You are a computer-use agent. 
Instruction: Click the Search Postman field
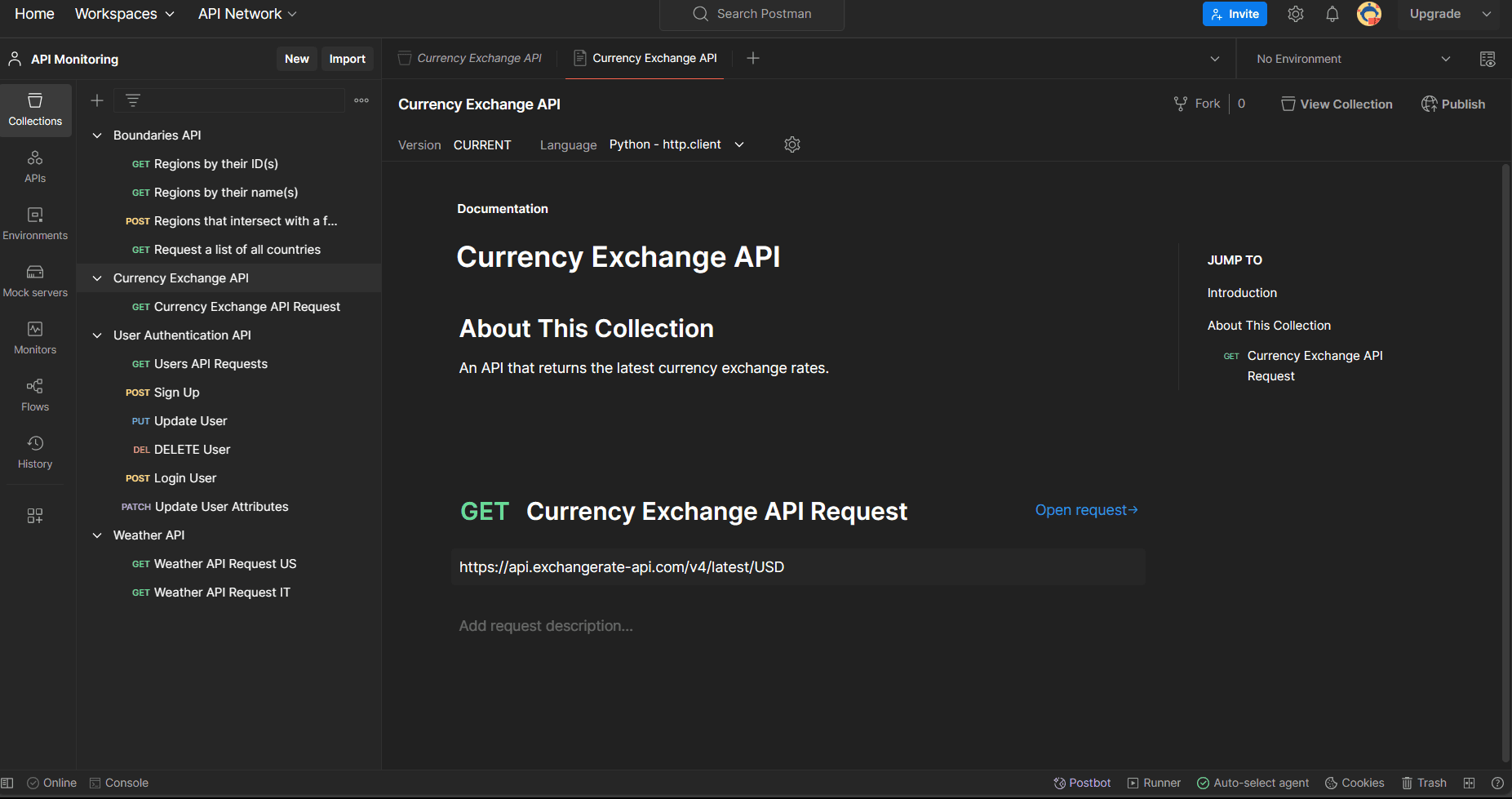click(752, 14)
